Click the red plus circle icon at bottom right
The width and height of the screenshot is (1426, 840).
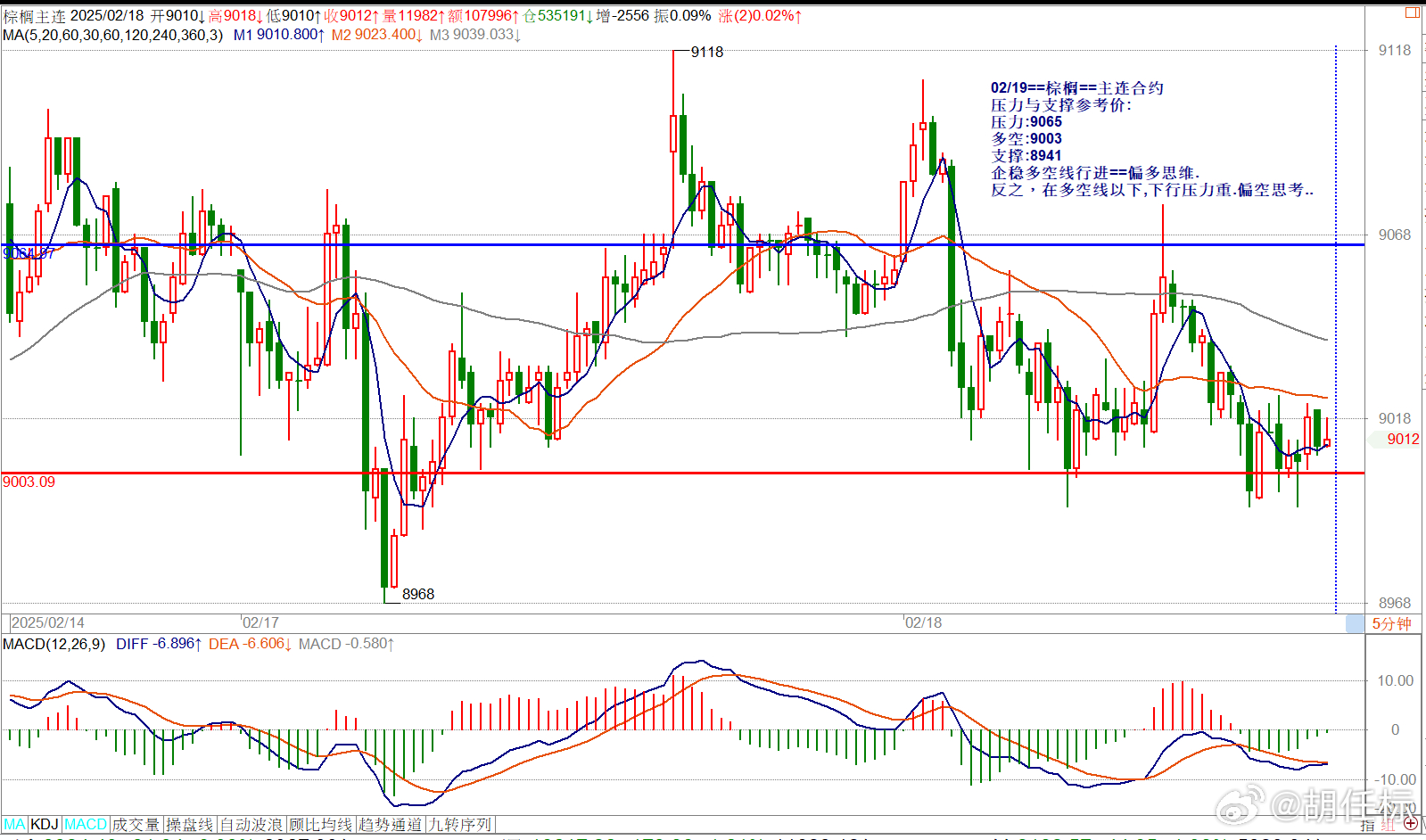(1410, 824)
